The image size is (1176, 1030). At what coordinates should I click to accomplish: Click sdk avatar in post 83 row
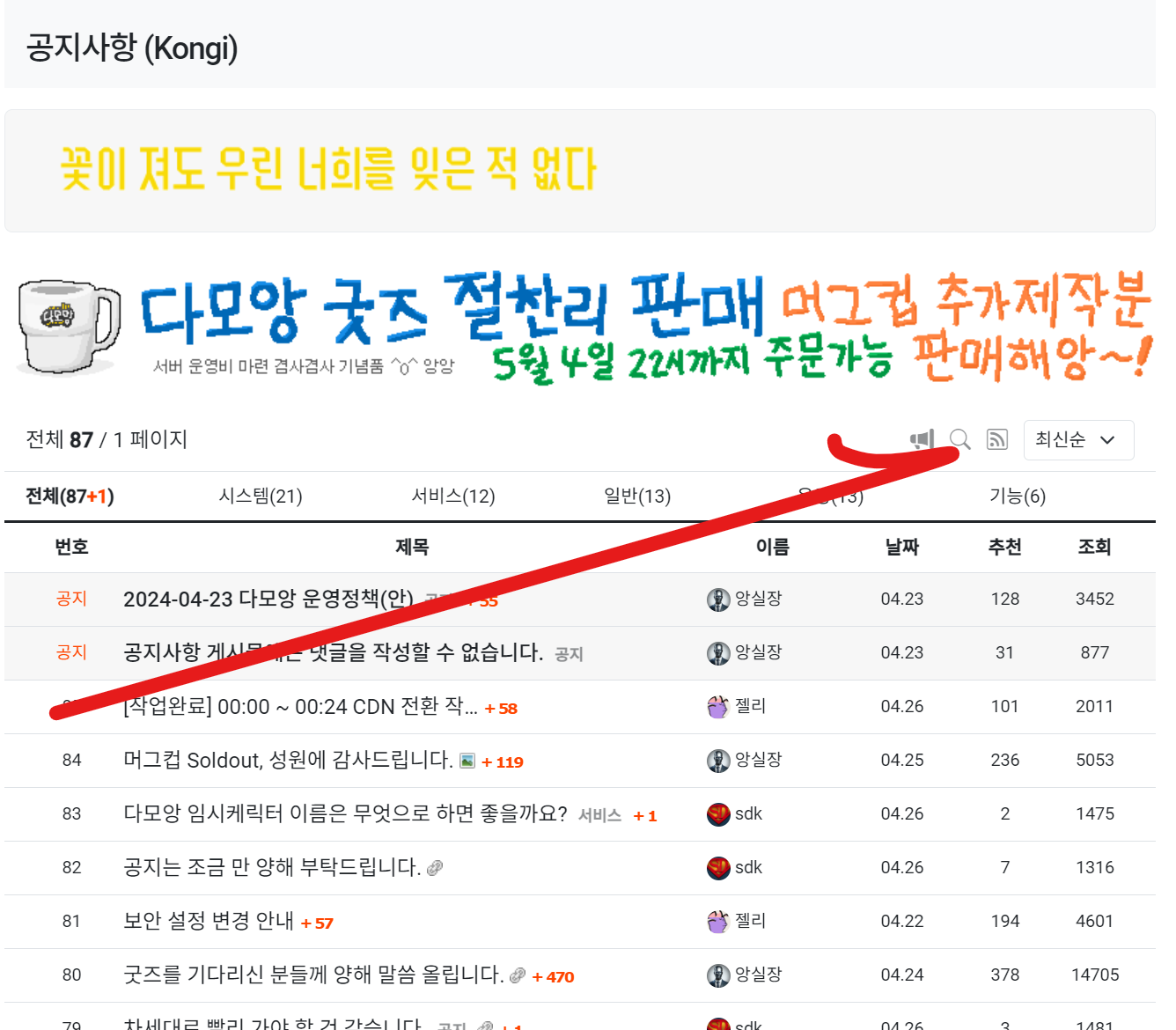(718, 814)
